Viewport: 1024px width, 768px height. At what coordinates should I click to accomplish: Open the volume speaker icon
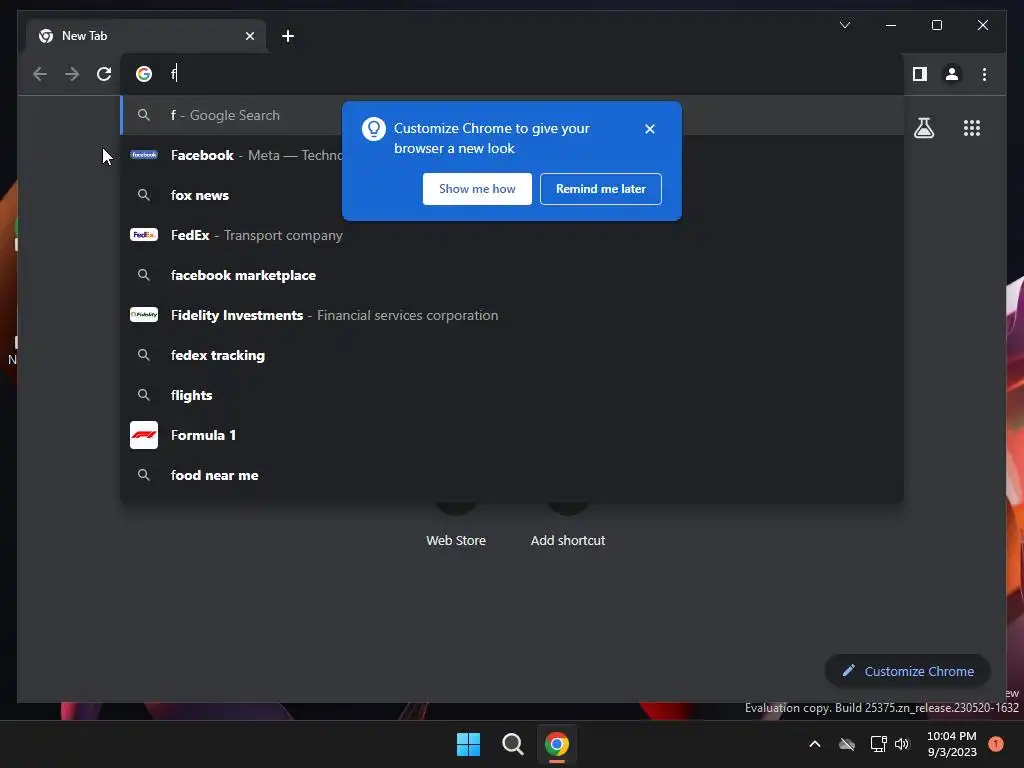tap(902, 744)
